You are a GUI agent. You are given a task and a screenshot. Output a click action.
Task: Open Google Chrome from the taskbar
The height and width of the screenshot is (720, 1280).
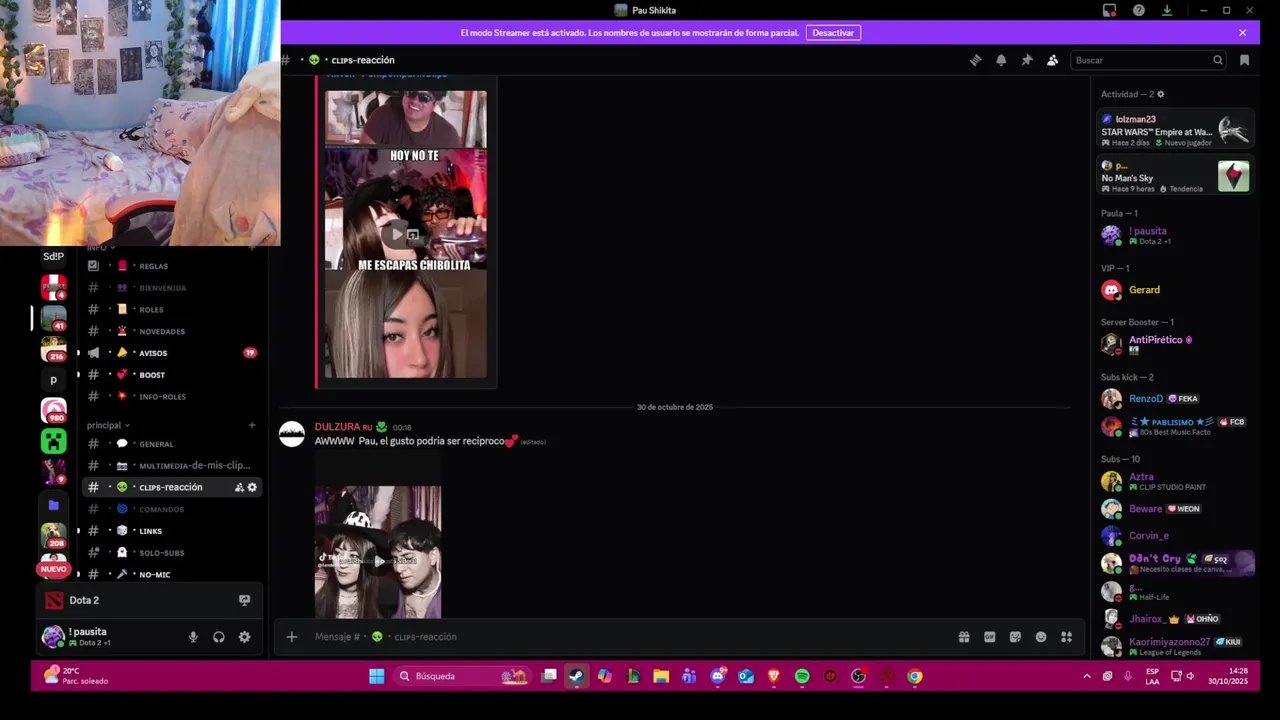point(914,676)
